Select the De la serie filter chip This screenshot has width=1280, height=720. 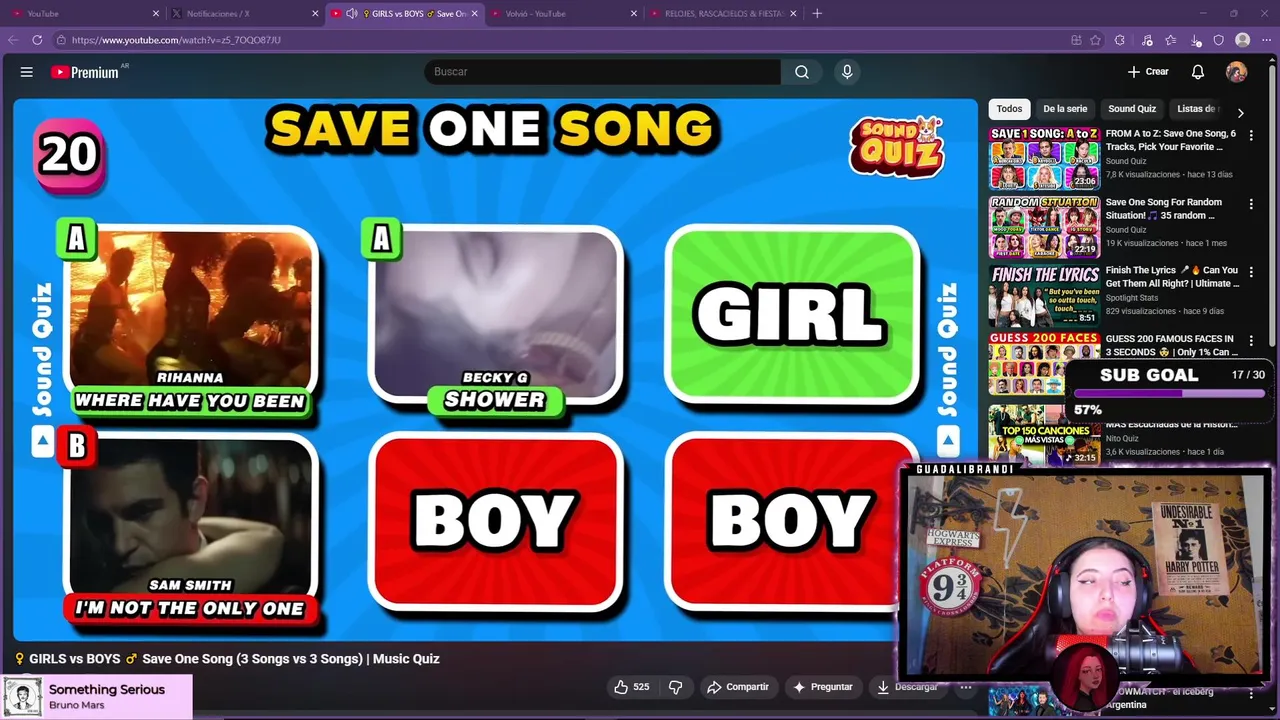click(1065, 109)
